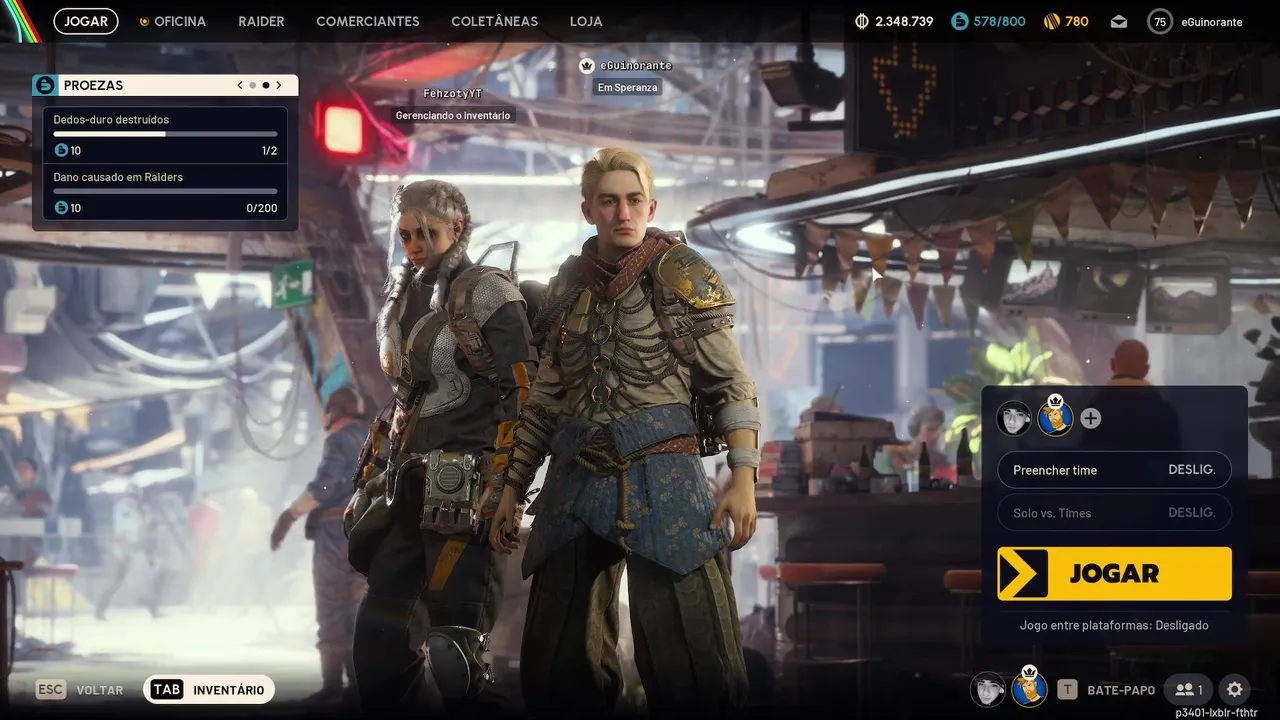Select the first Proezas page dot
The height and width of the screenshot is (720, 1280).
(253, 85)
